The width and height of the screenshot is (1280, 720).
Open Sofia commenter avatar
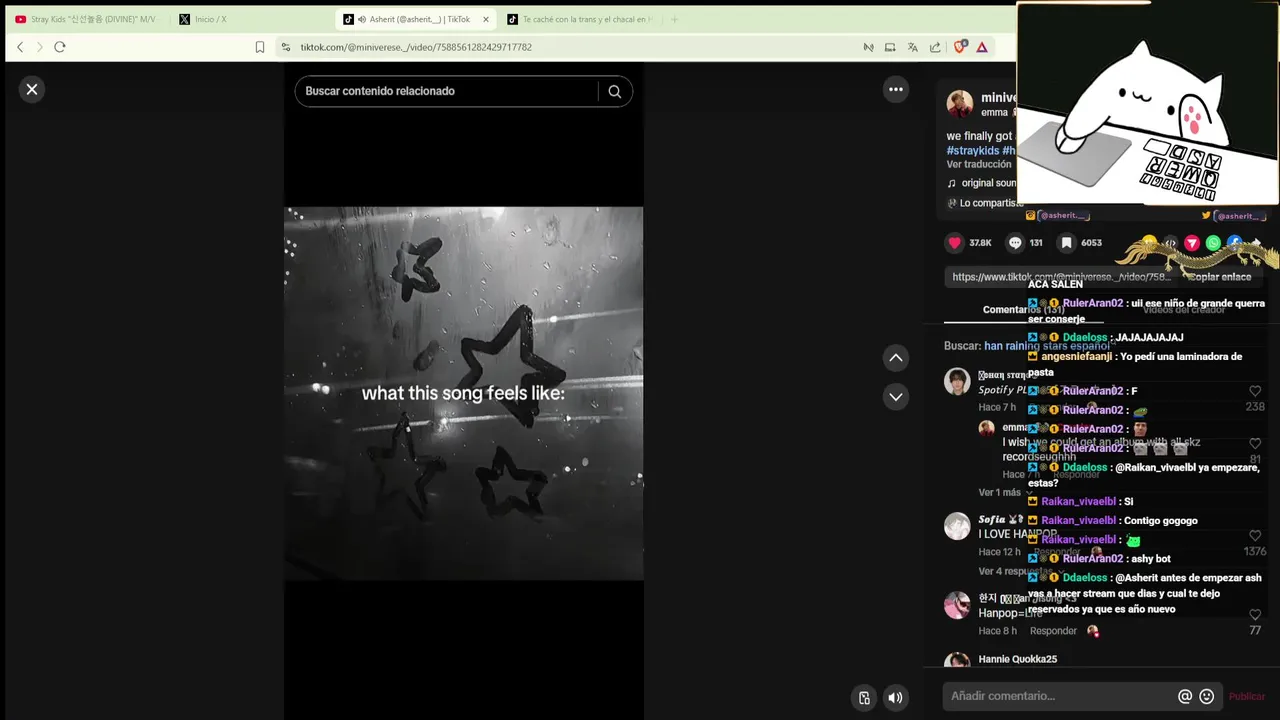[x=958, y=526]
